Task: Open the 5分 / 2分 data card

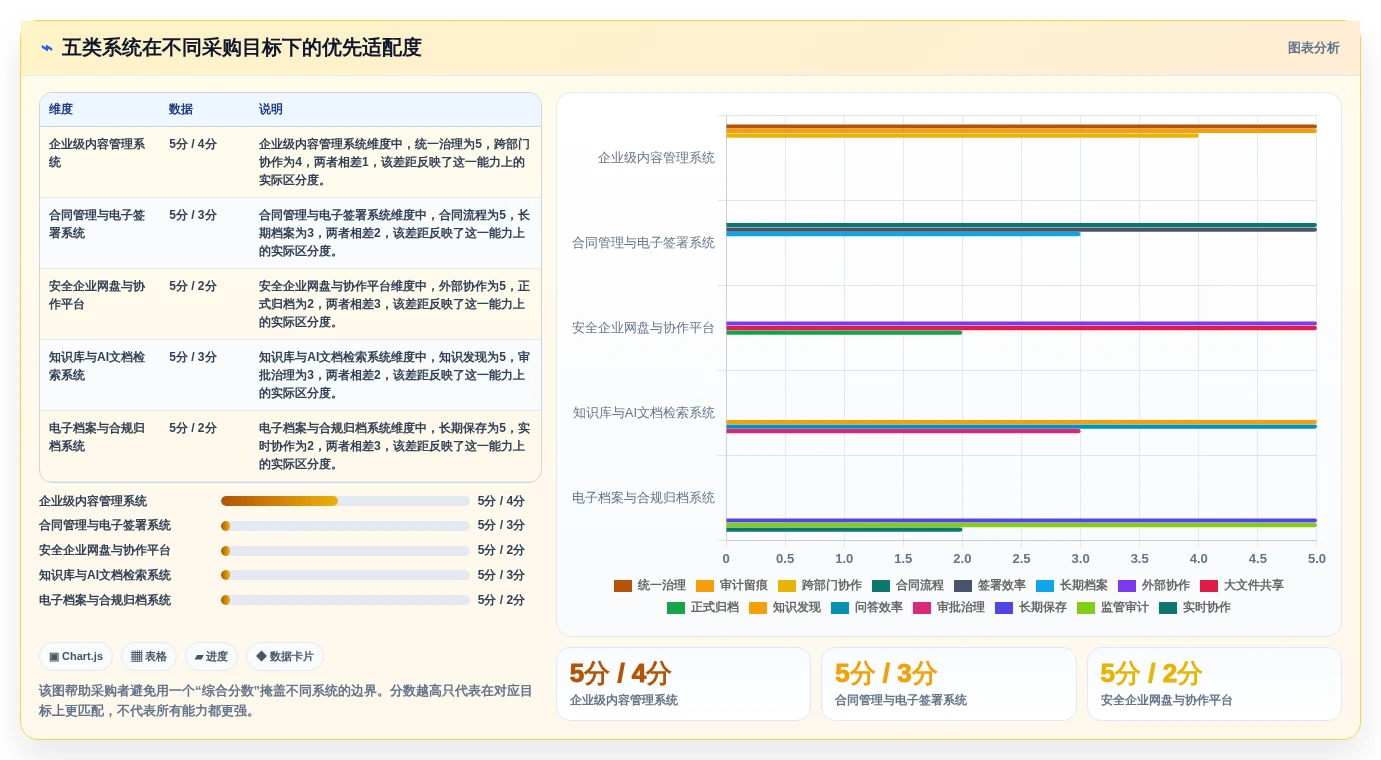Action: click(1214, 684)
